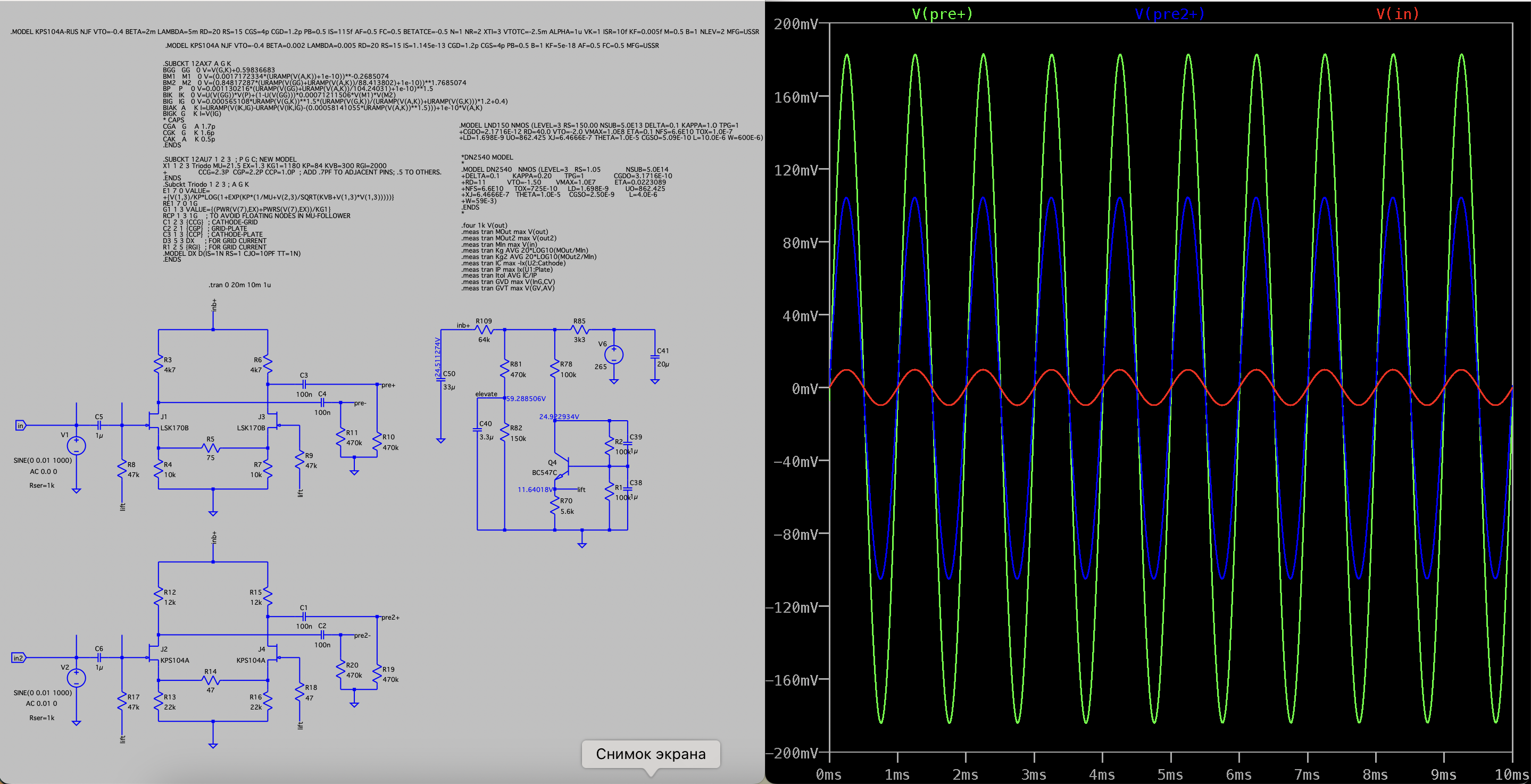The image size is (1531, 784).
Task: Click the 'Снимок экрана' tooltip button
Action: point(651,754)
